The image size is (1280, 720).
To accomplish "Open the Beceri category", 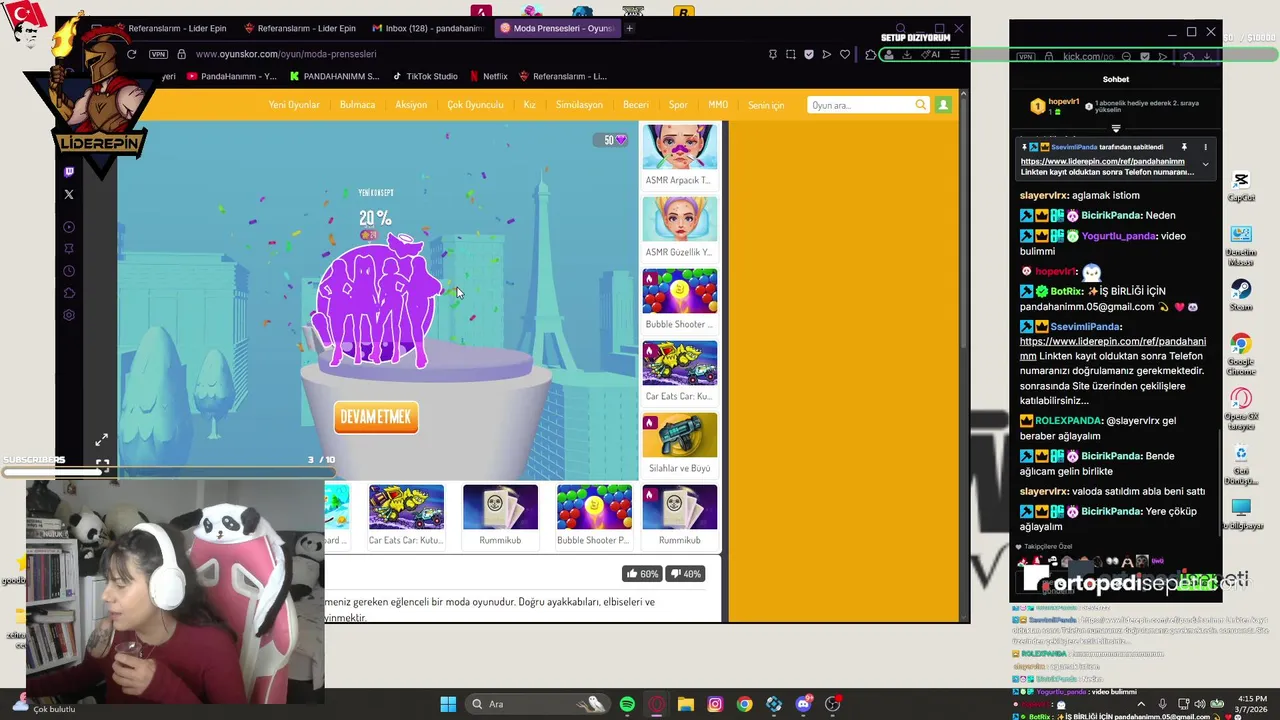I will pyautogui.click(x=636, y=105).
